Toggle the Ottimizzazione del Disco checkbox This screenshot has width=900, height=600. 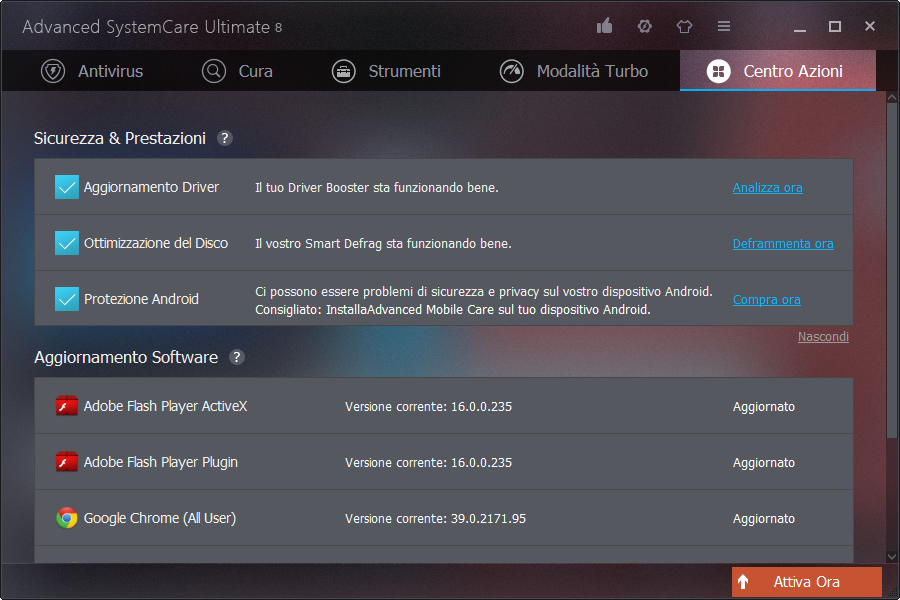(67, 243)
